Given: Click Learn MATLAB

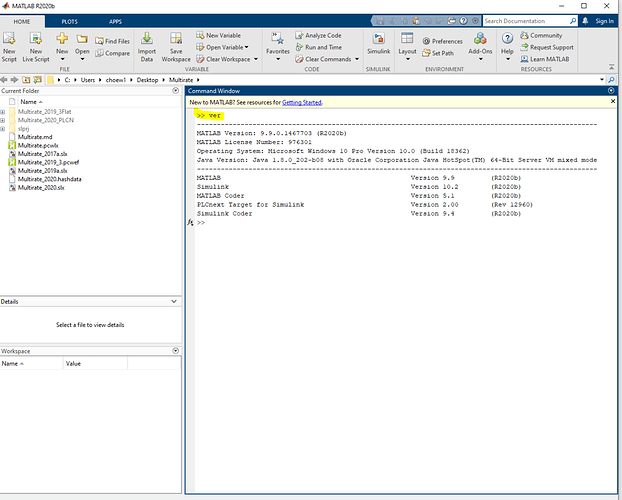Looking at the screenshot, I should click(x=545, y=59).
